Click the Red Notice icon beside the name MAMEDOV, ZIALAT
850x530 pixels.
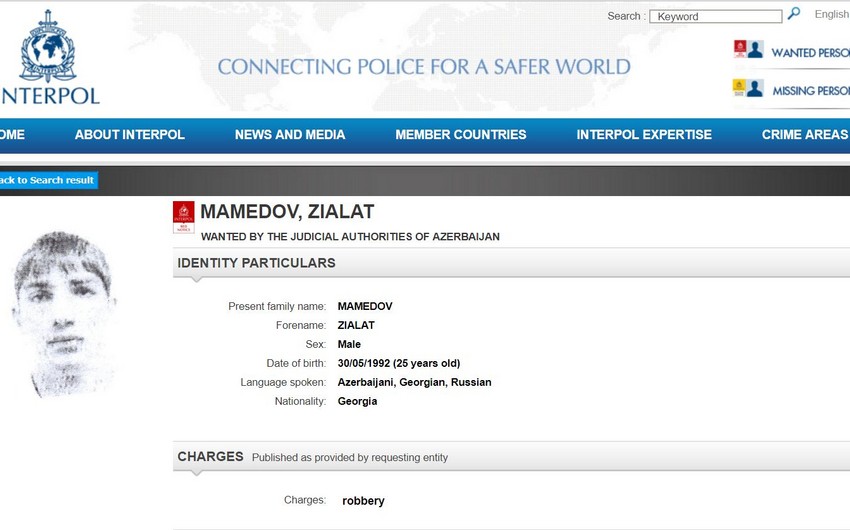184,217
